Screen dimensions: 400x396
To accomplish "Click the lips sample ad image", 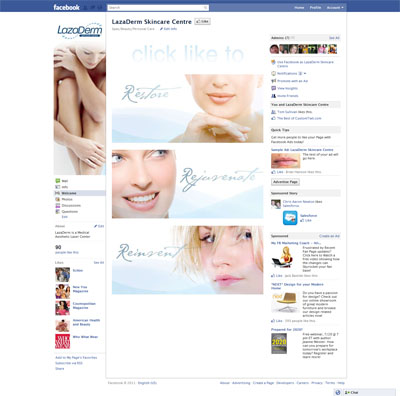I will tap(285, 161).
